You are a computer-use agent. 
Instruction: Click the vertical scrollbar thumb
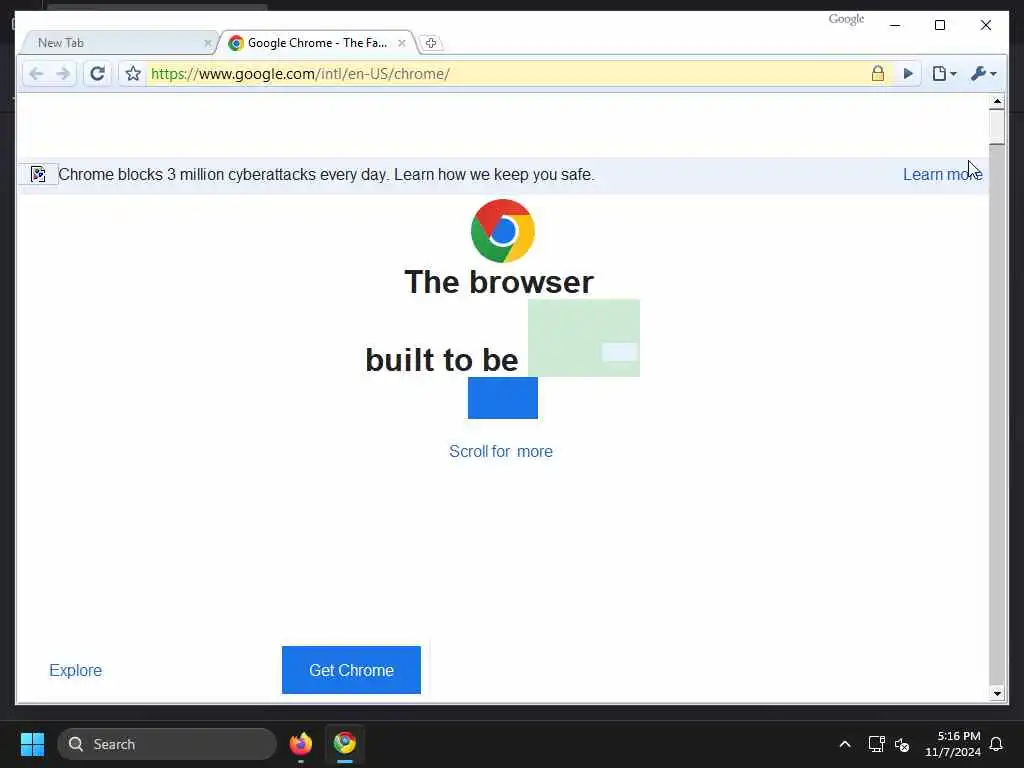(x=997, y=127)
